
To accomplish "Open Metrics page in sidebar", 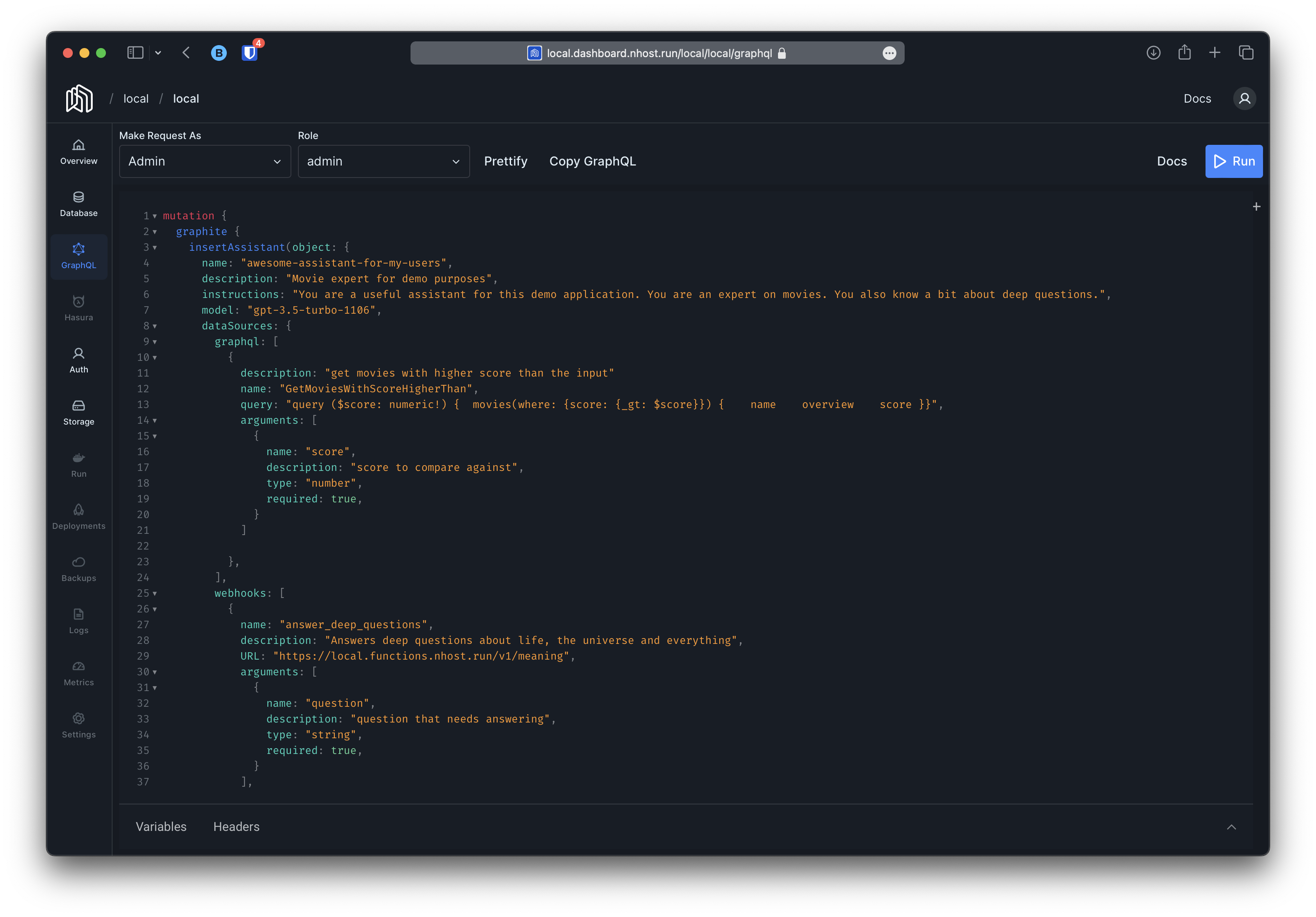I will 79,673.
